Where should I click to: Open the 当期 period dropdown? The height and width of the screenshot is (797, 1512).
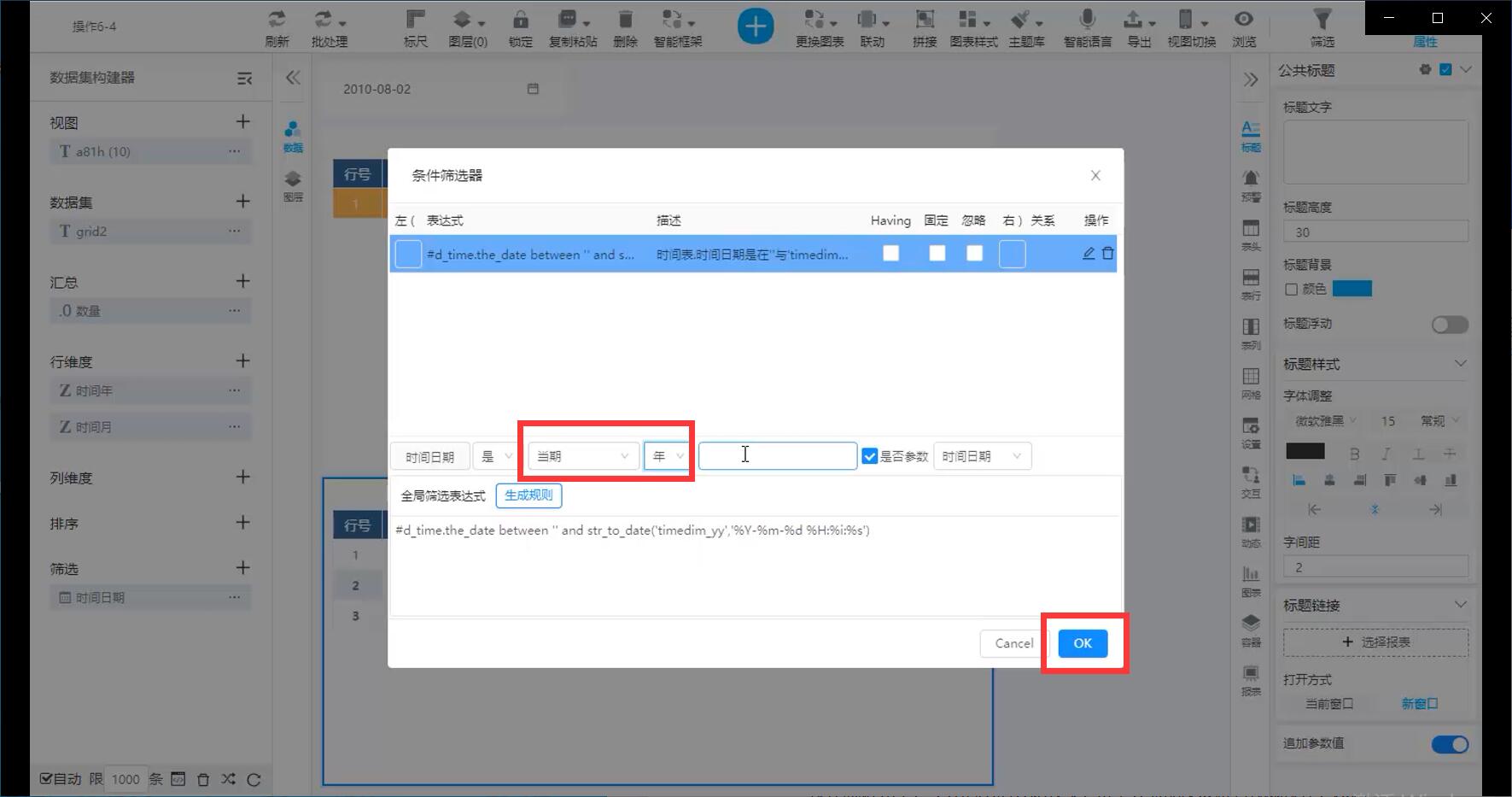pos(583,456)
